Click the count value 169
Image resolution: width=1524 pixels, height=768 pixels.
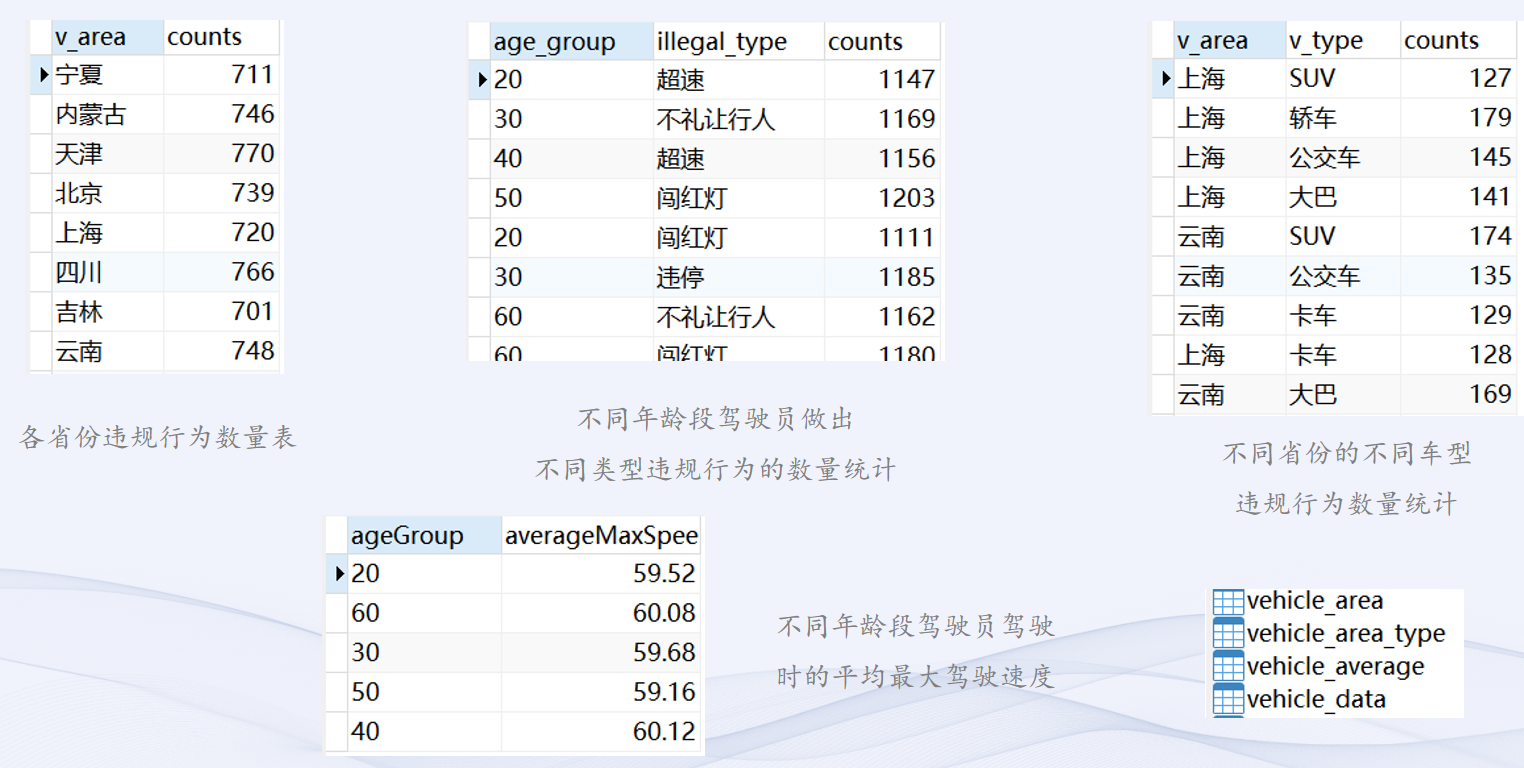(1490, 394)
